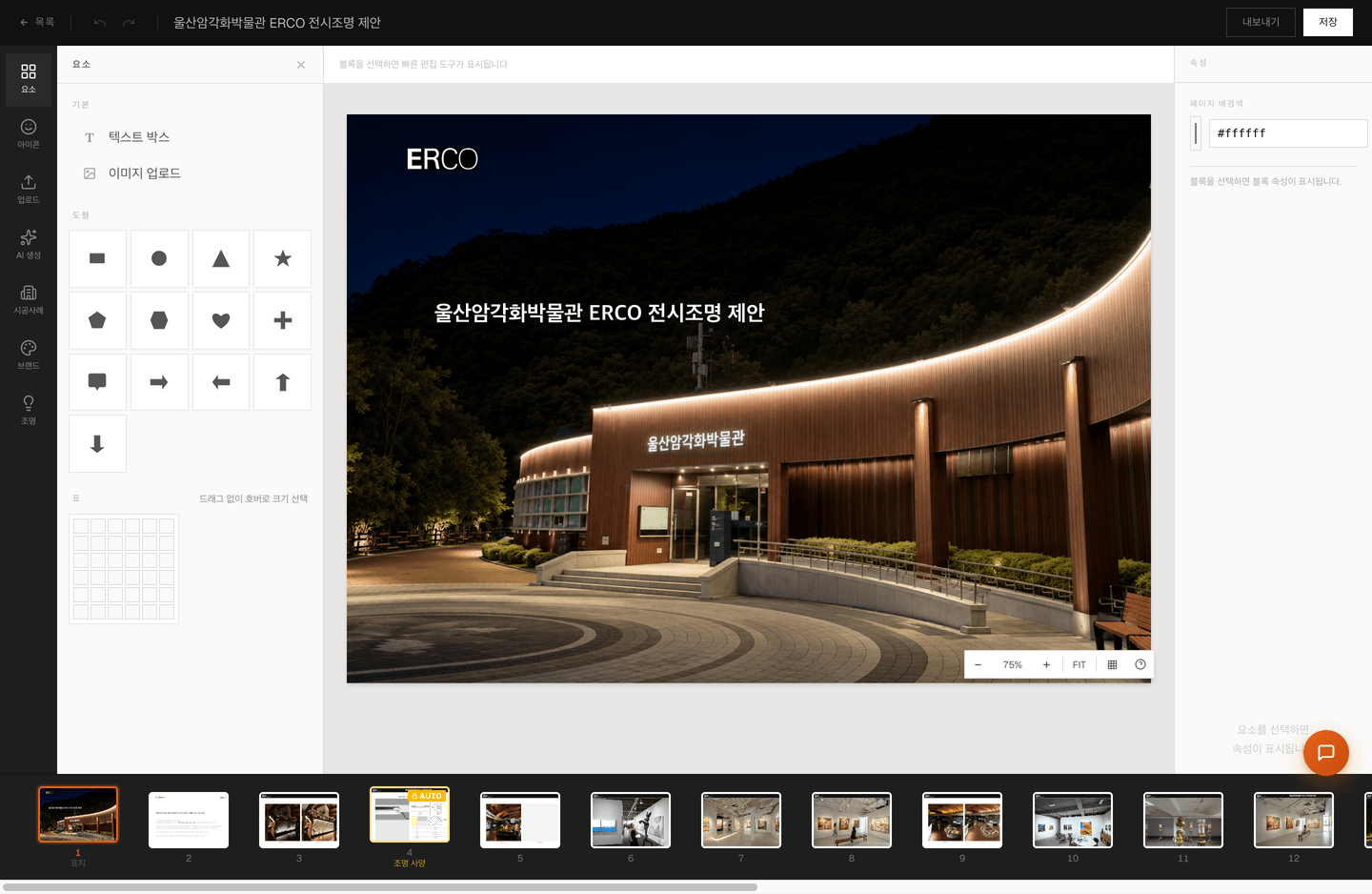This screenshot has height=894, width=1372.
Task: Click the undo arrow in top bar
Action: click(100, 22)
